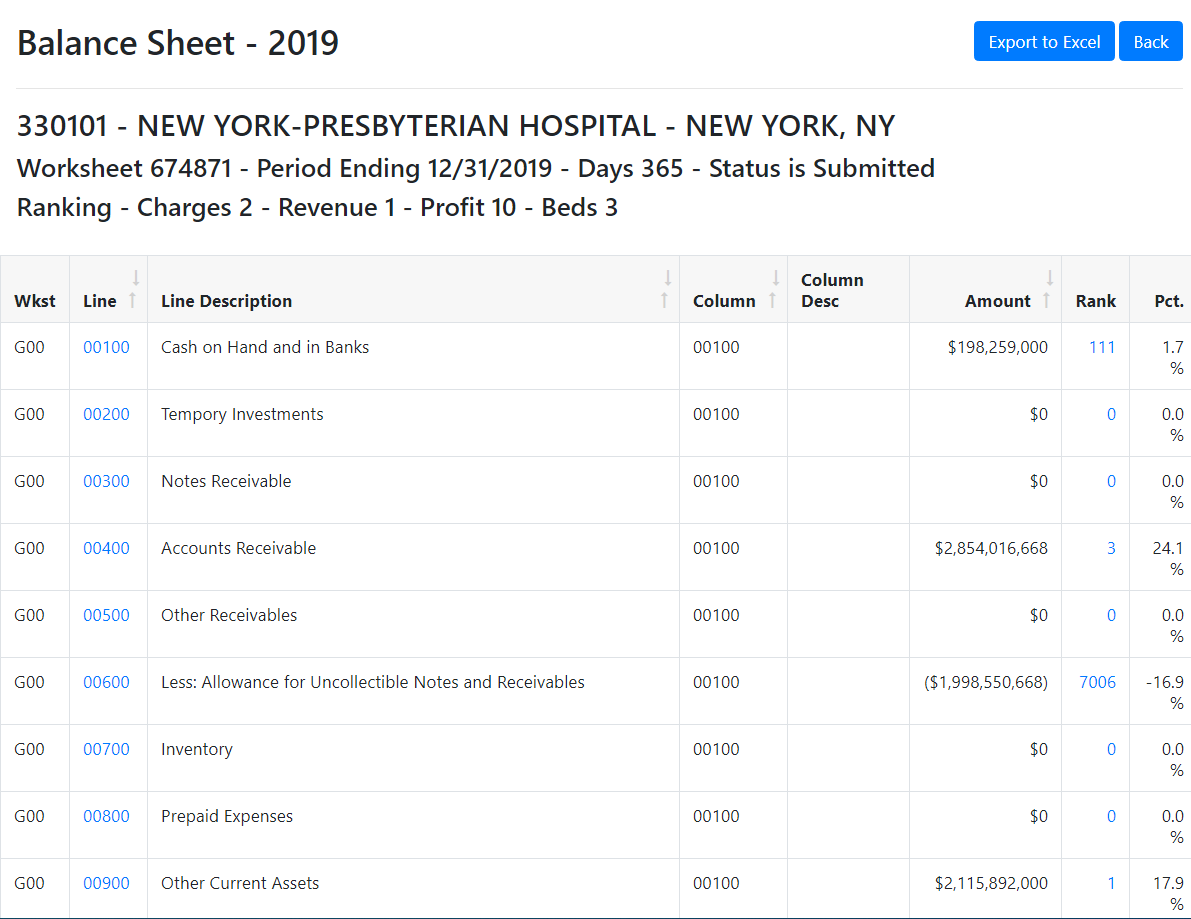
Task: Open rank 111 for Cash on Hand
Action: point(1101,347)
